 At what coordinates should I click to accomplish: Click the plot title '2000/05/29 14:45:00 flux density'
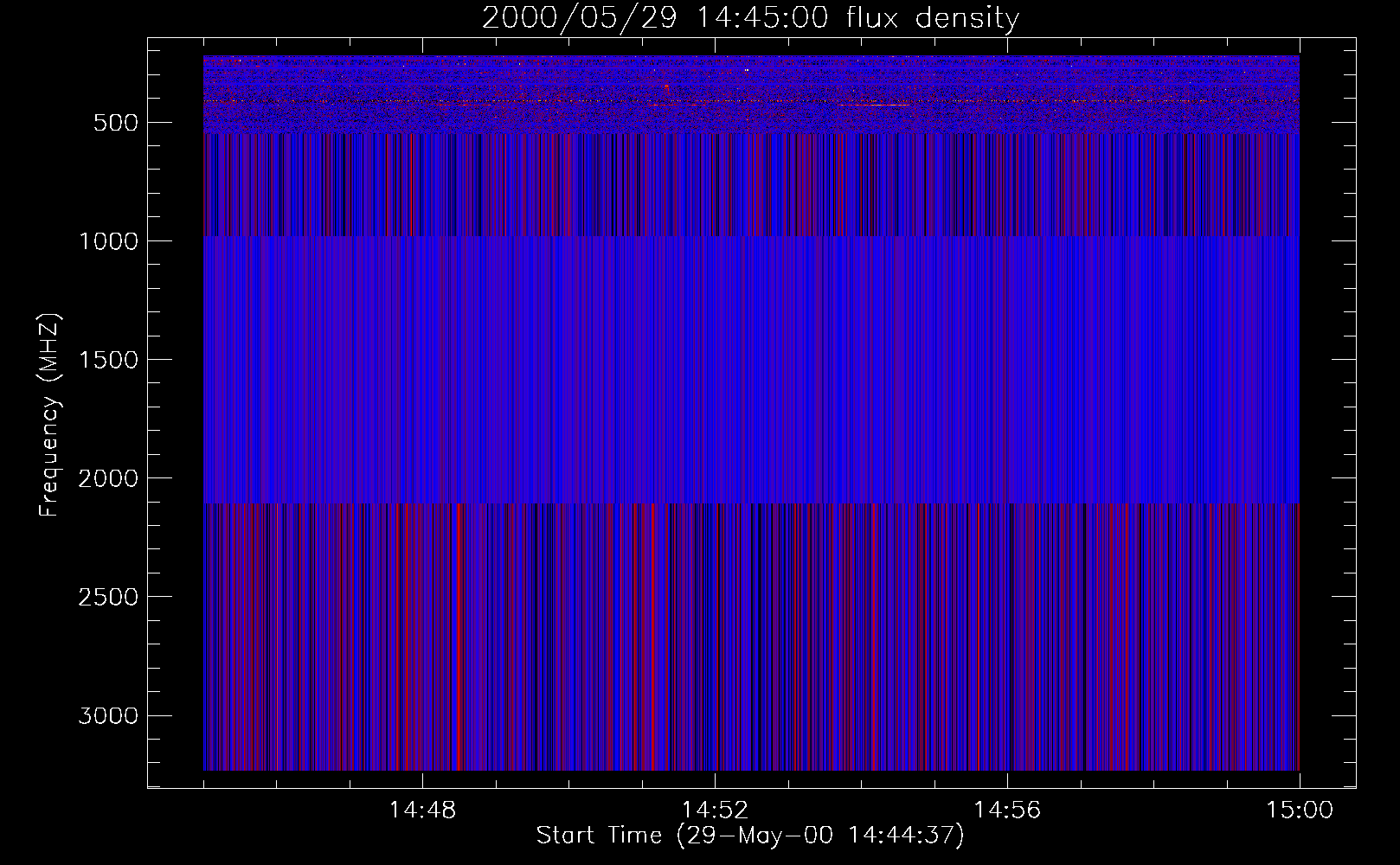pyautogui.click(x=750, y=18)
